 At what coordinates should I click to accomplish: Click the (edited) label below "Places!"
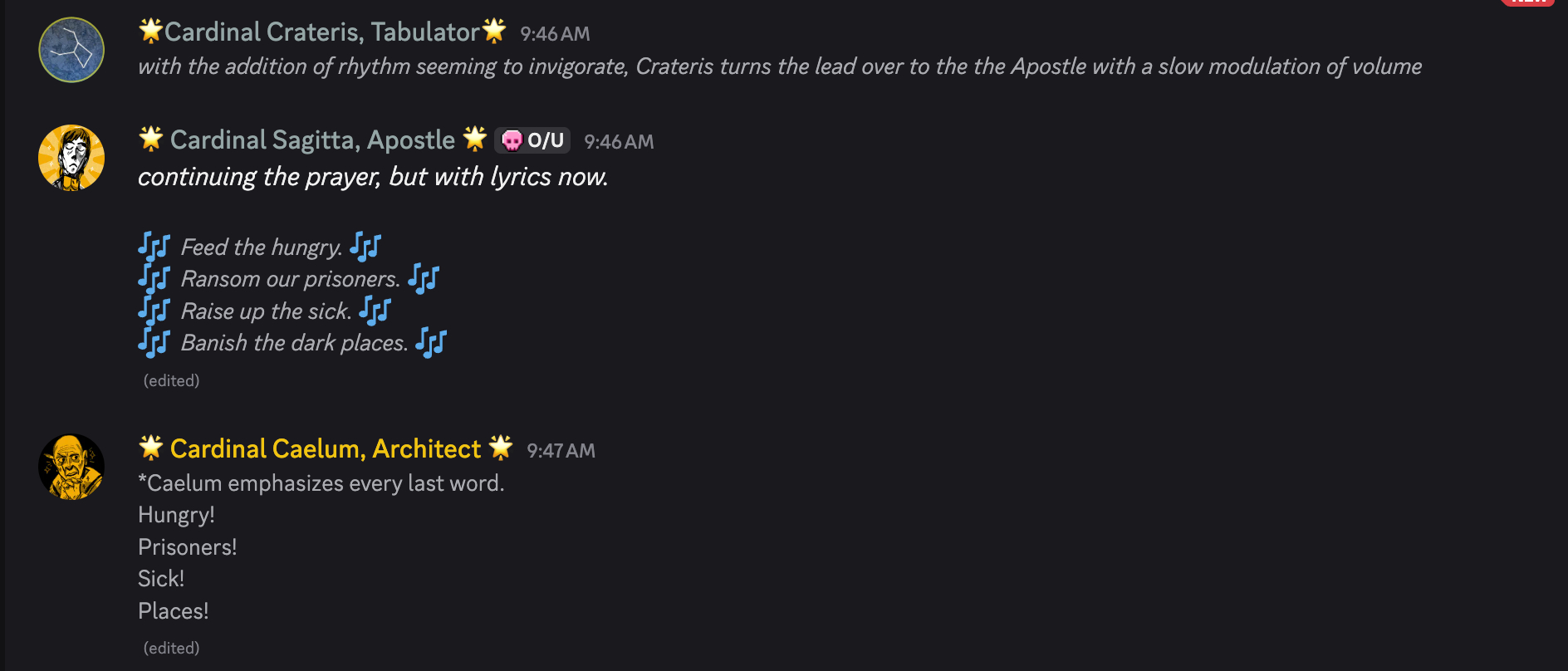coord(171,648)
